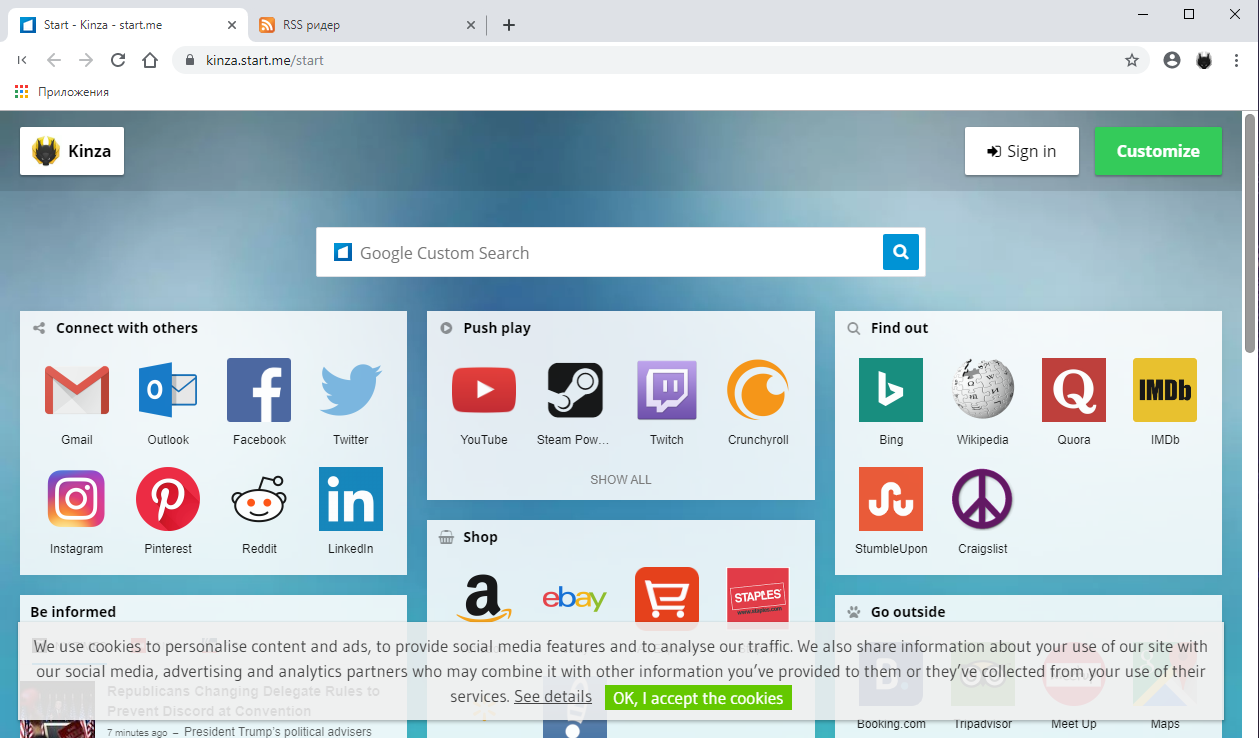The width and height of the screenshot is (1259, 738).
Task: Launch YouTube from Push play widget
Action: coord(484,390)
